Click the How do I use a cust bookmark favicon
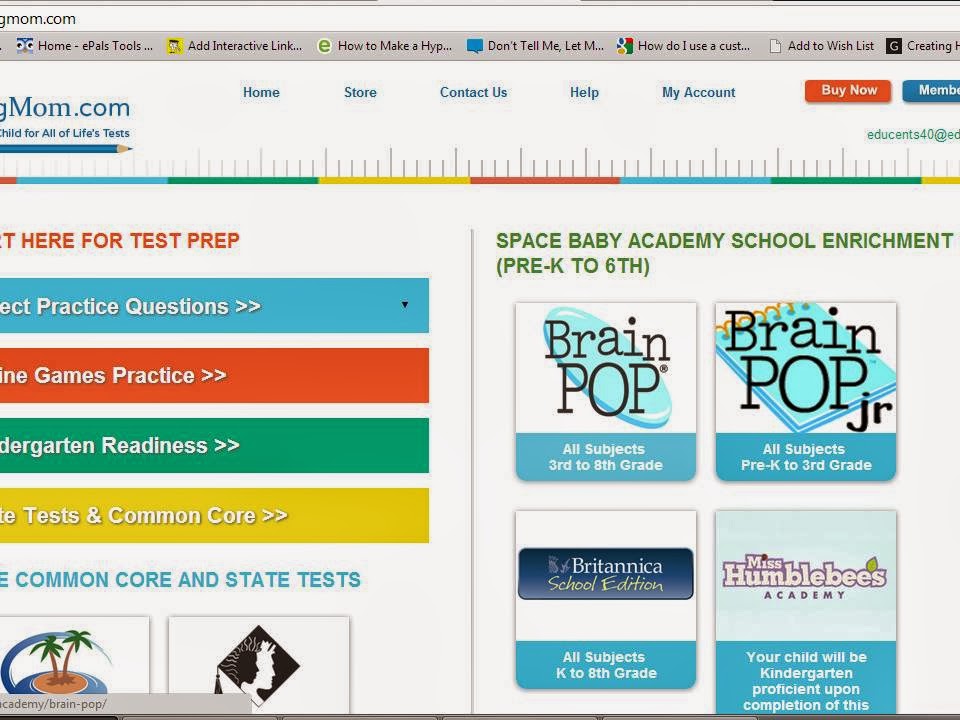This screenshot has width=960, height=720. 625,46
